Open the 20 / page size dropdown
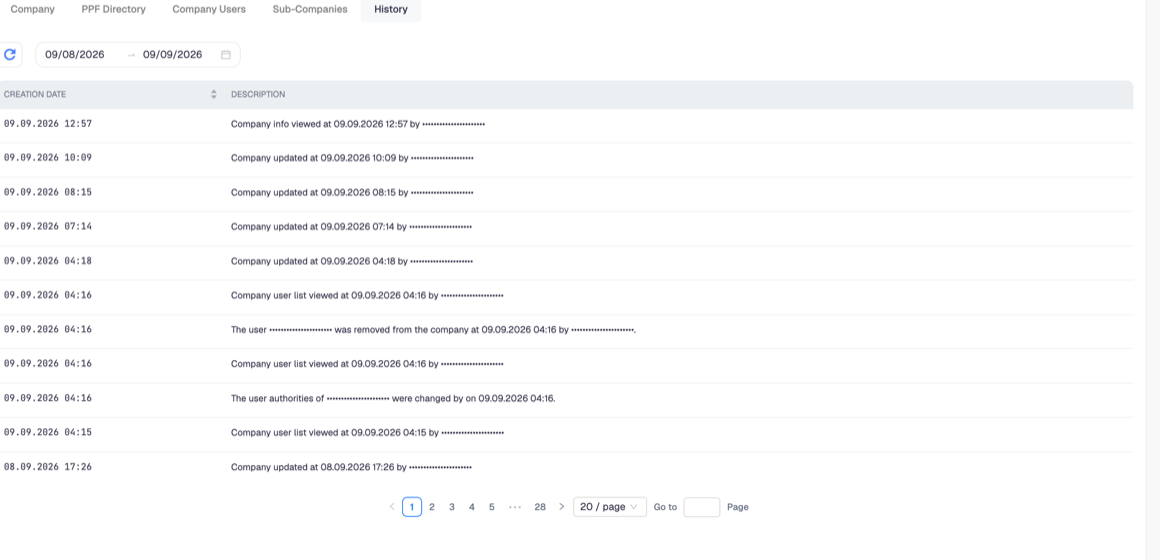The image size is (1160, 560). coord(610,507)
